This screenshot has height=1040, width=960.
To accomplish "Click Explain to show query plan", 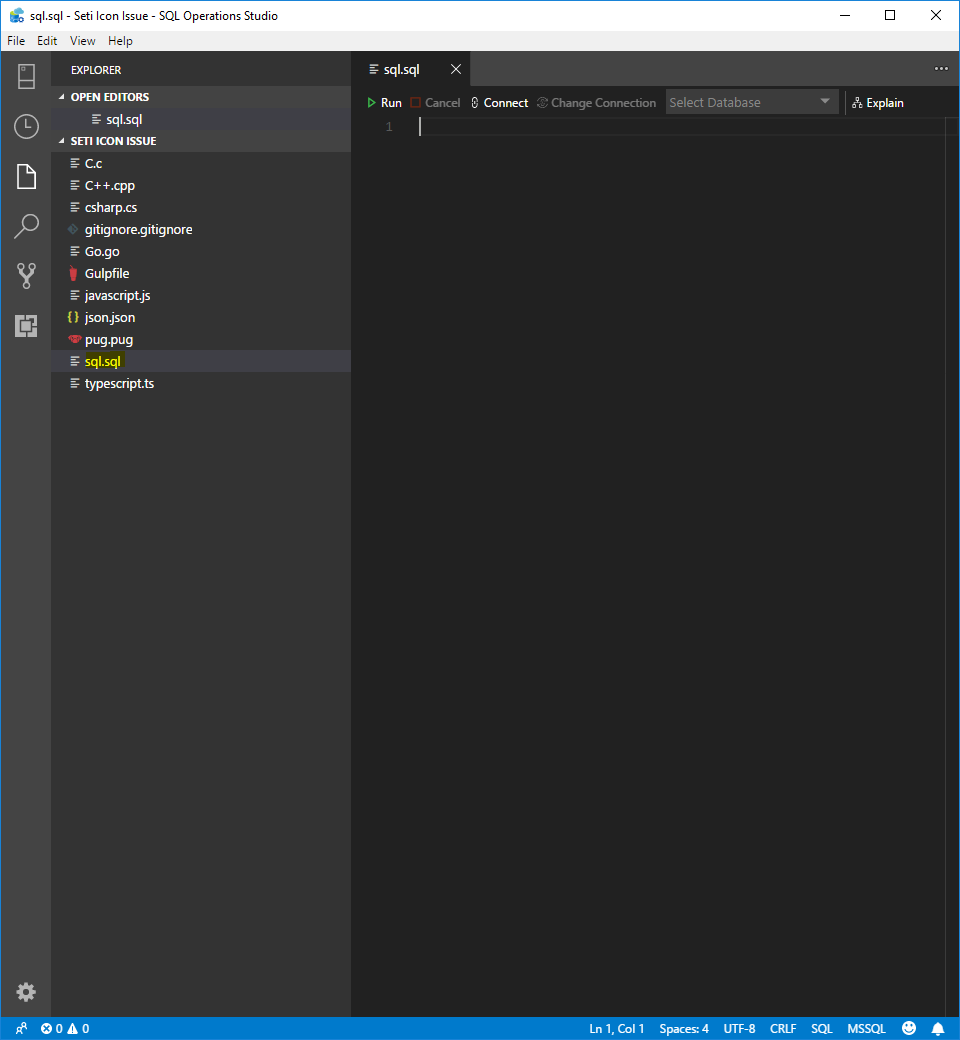I will pos(878,101).
